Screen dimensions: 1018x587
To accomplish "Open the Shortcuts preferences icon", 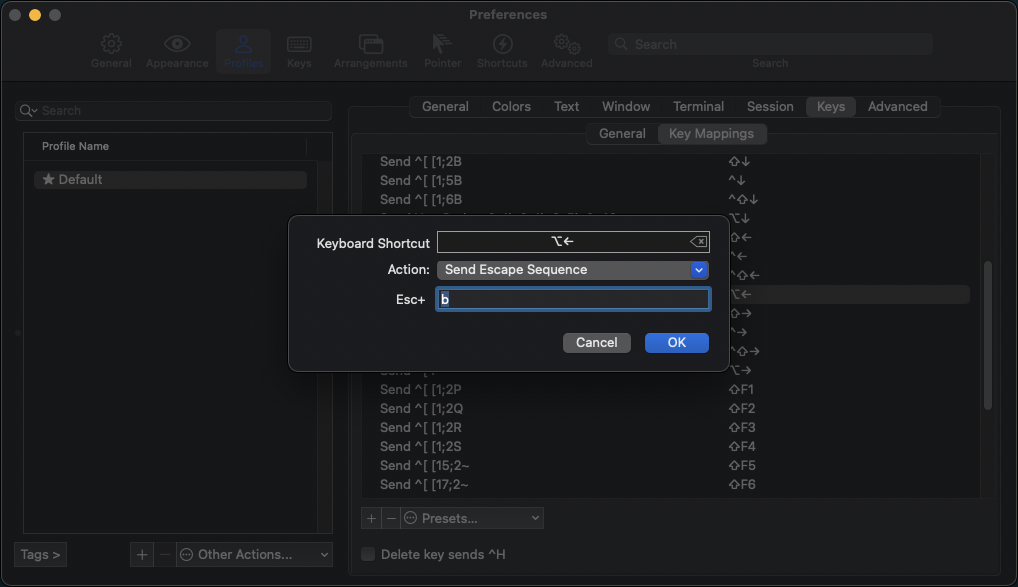I will (x=502, y=51).
